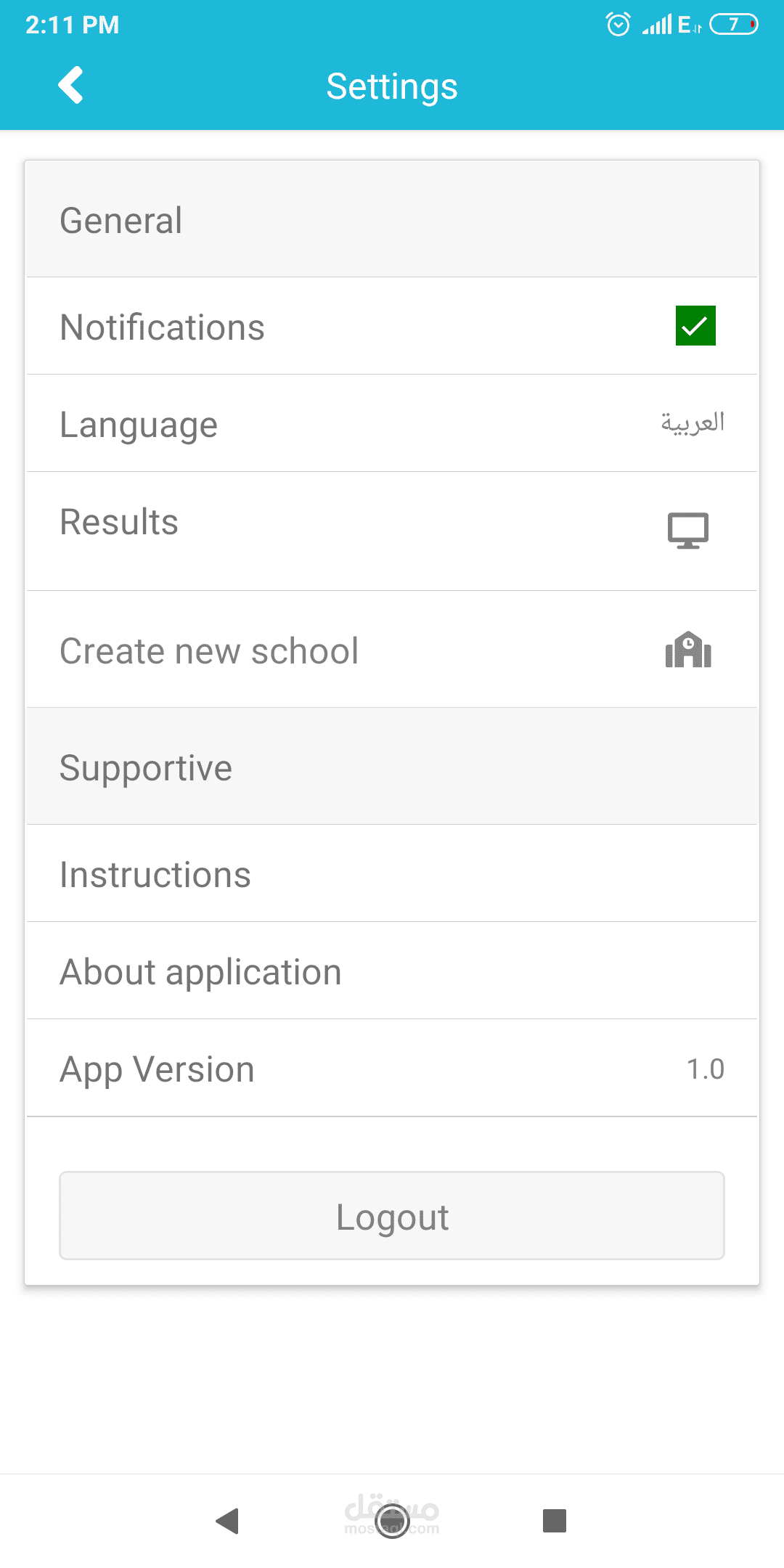The width and height of the screenshot is (784, 1568).
Task: Disable the Notifications green checkbox
Action: [695, 326]
